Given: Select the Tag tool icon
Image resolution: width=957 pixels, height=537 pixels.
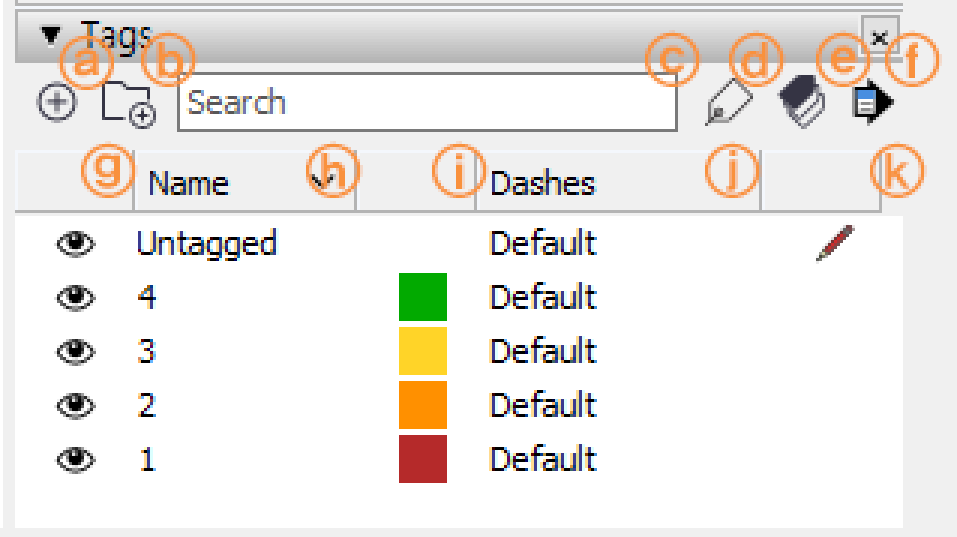Looking at the screenshot, I should (x=729, y=103).
